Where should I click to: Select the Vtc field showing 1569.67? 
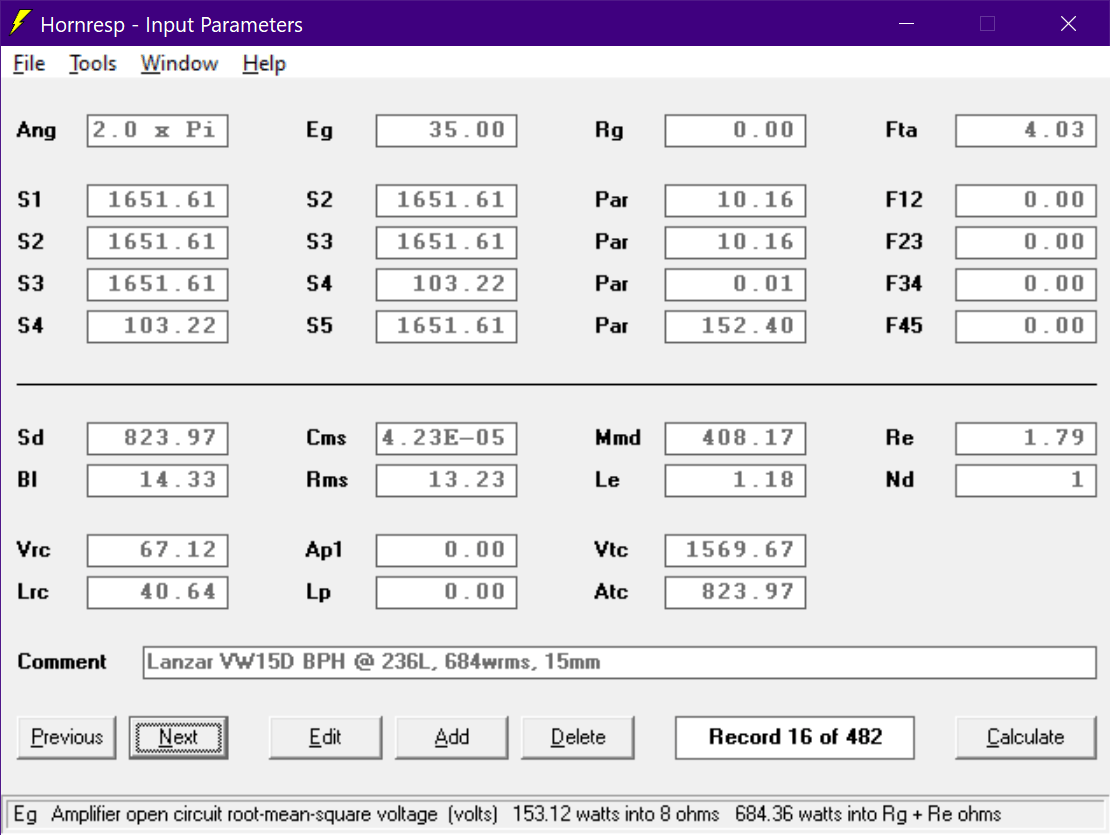pos(735,551)
